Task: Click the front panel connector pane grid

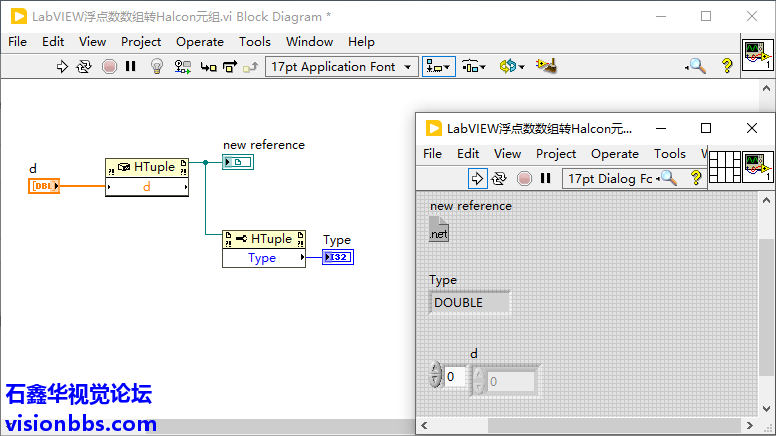Action: [x=723, y=167]
